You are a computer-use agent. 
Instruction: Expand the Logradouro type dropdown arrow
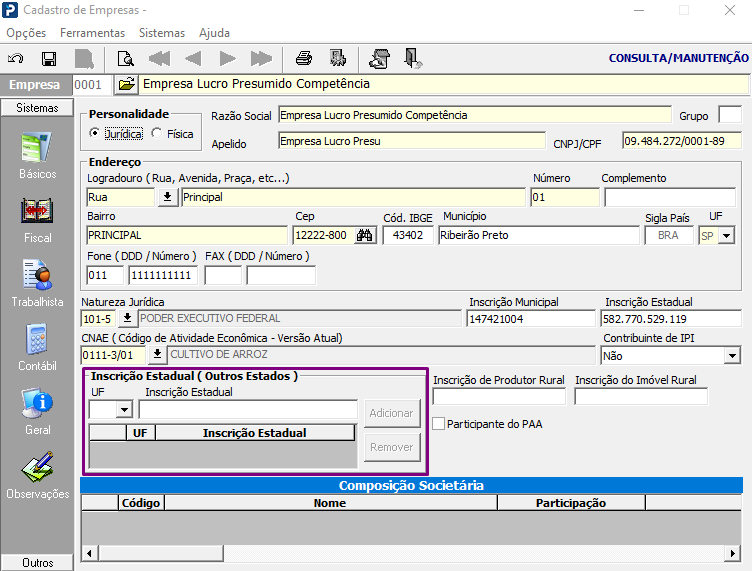click(x=167, y=197)
